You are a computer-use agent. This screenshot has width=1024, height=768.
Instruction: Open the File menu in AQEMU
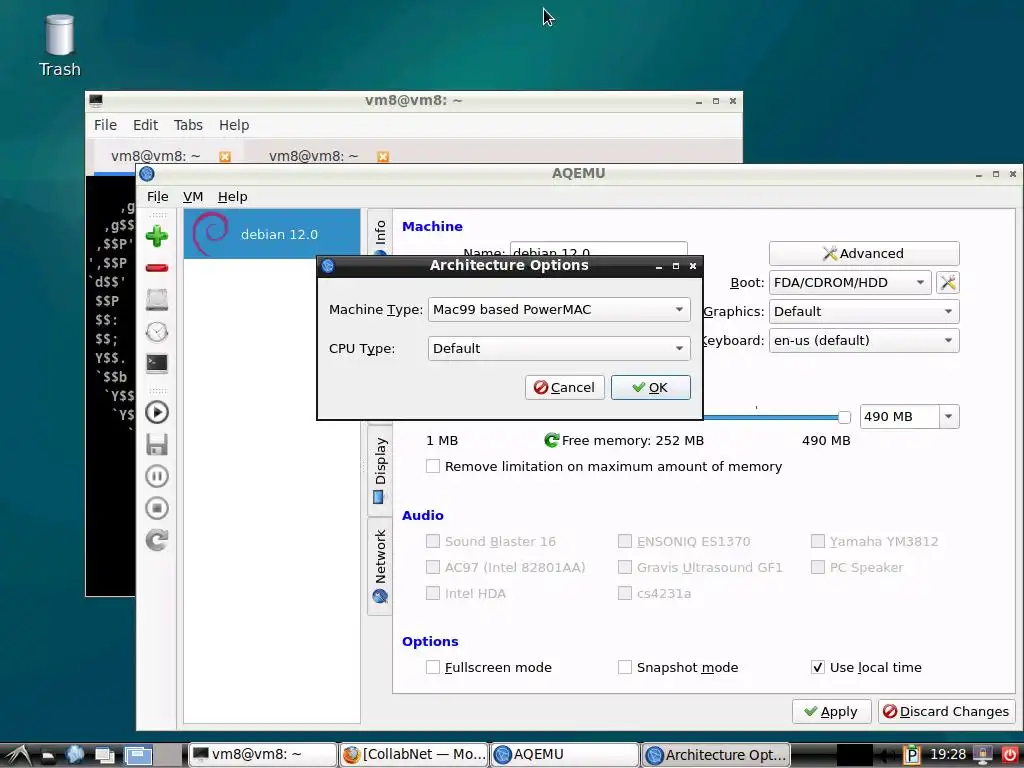157,197
